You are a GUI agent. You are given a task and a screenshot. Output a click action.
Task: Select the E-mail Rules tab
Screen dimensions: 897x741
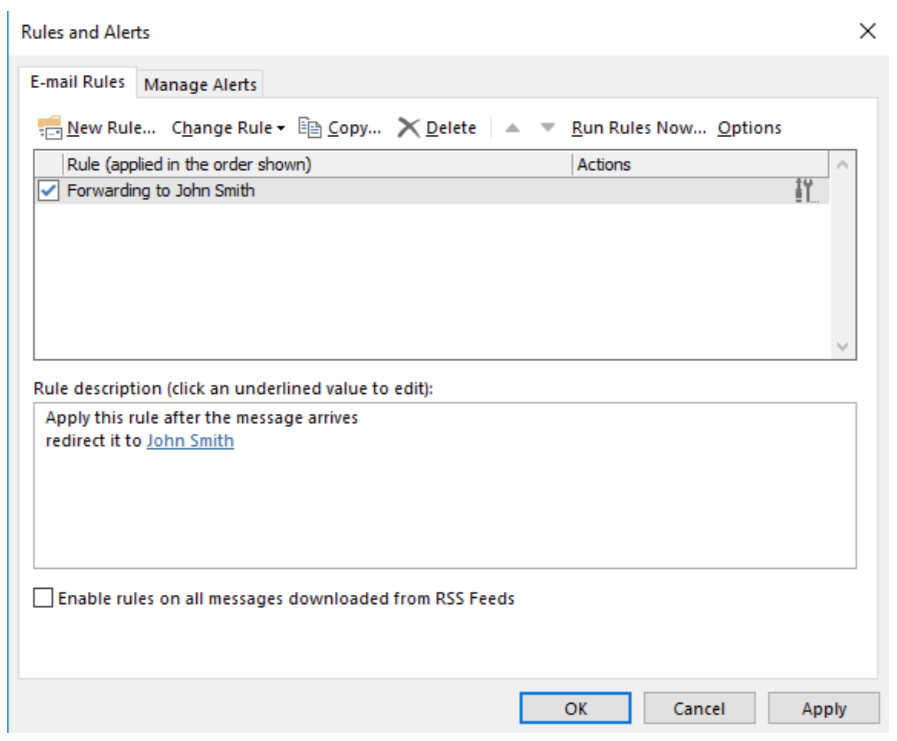[77, 84]
